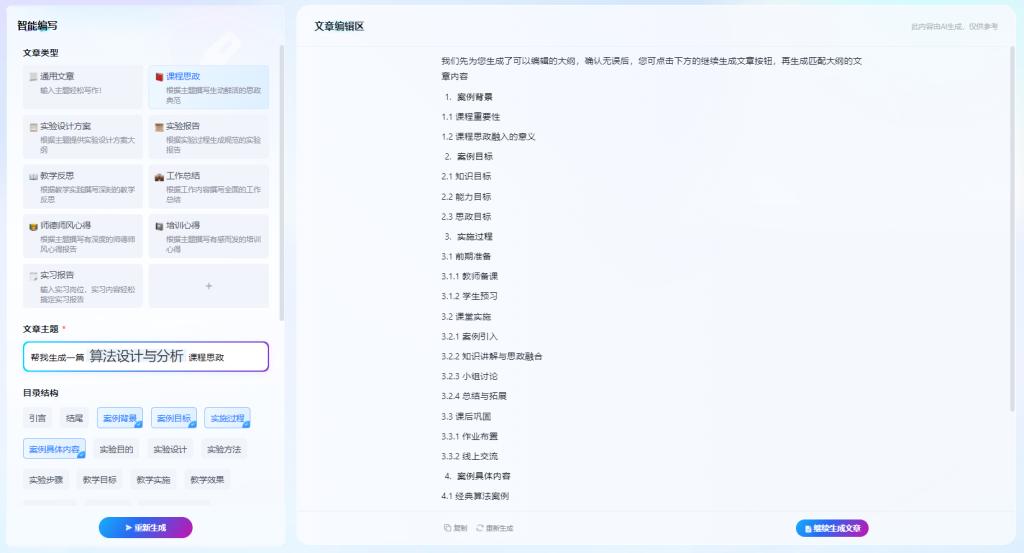This screenshot has height=553, width=1024.
Task: Click the 通用文章 article type icon
Action: click(x=34, y=76)
